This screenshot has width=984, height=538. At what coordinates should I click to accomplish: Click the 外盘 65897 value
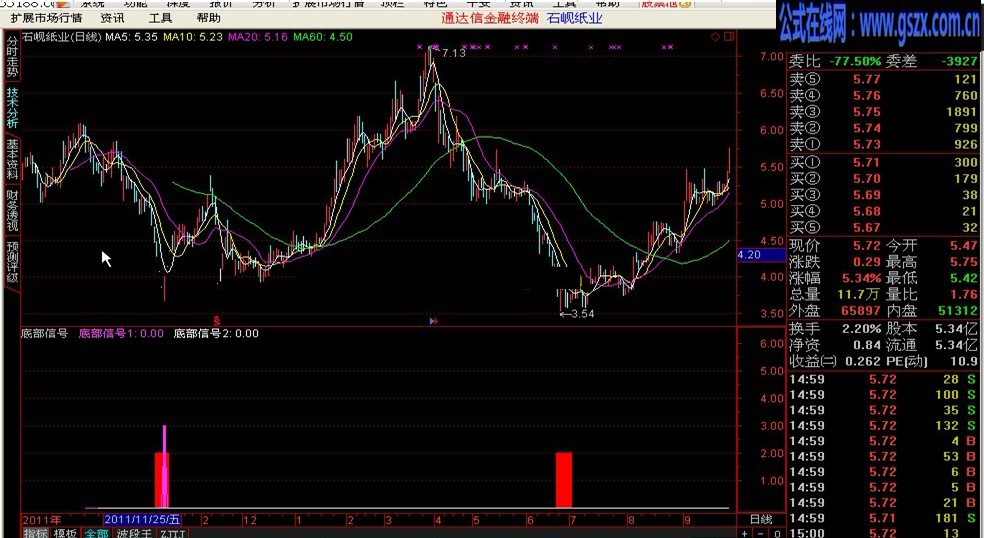pyautogui.click(x=862, y=311)
